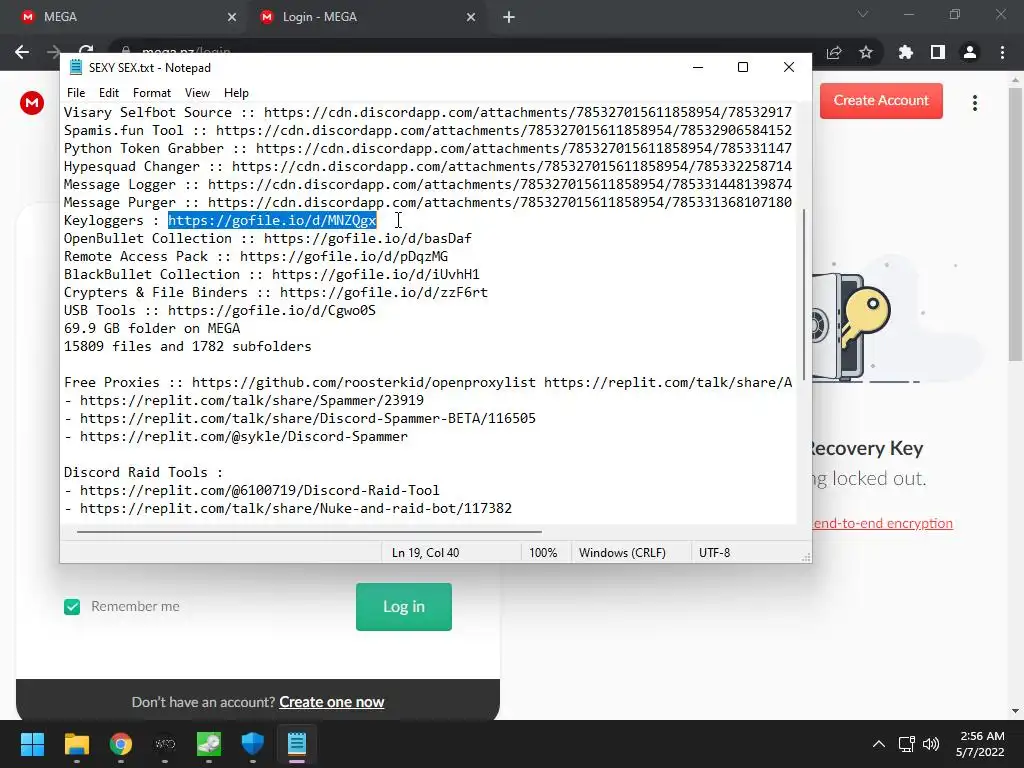Click the Create Account button
This screenshot has width=1024, height=768.
pyautogui.click(x=881, y=101)
